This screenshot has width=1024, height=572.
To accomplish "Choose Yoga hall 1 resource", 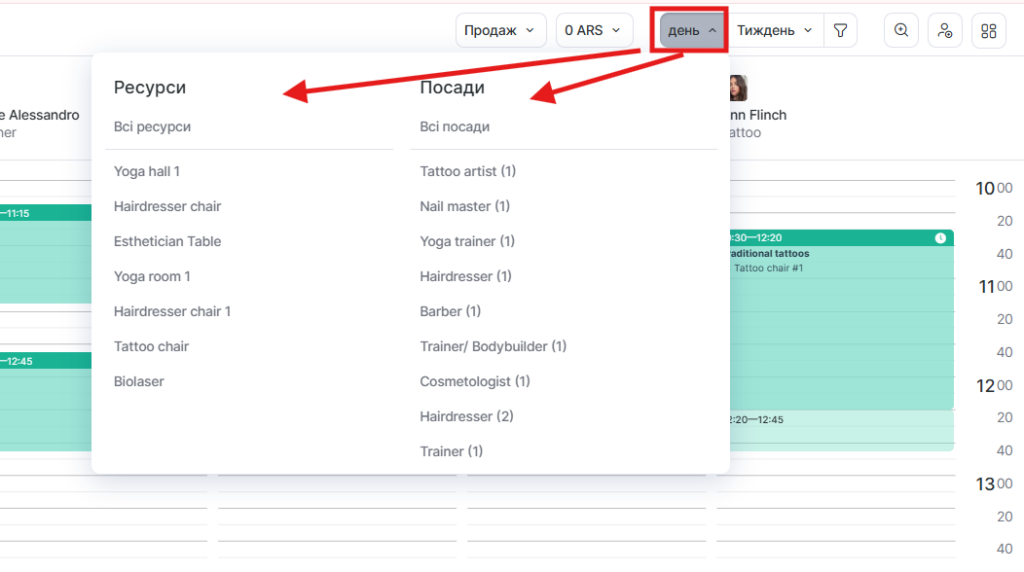I will point(147,171).
